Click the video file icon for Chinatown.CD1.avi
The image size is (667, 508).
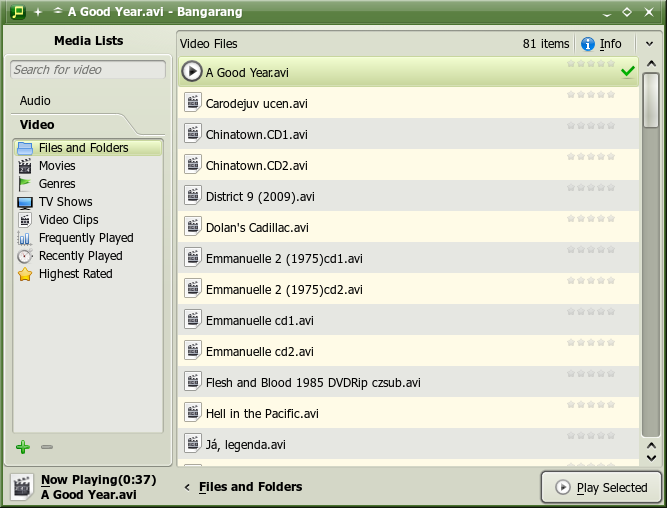(x=193, y=134)
